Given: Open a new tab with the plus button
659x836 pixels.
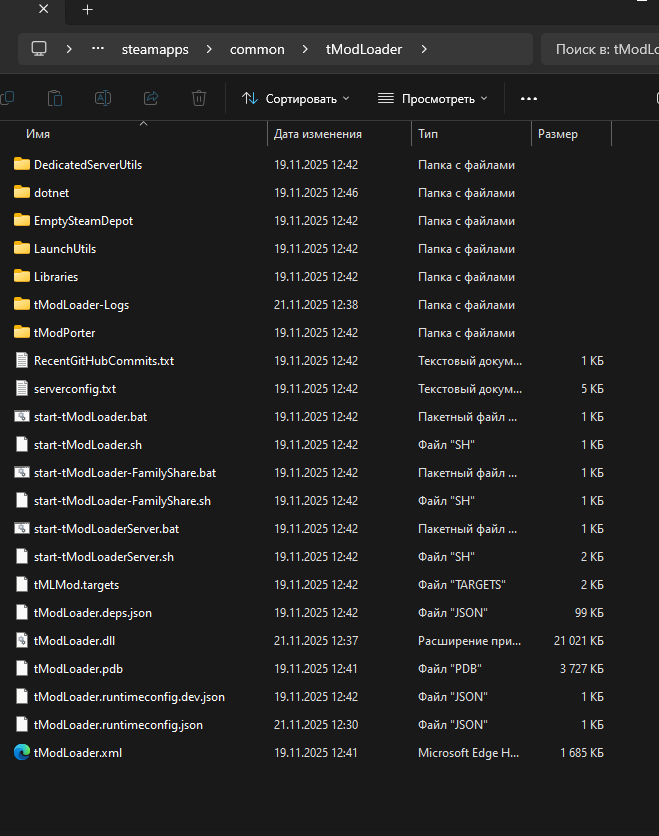Looking at the screenshot, I should tap(87, 10).
